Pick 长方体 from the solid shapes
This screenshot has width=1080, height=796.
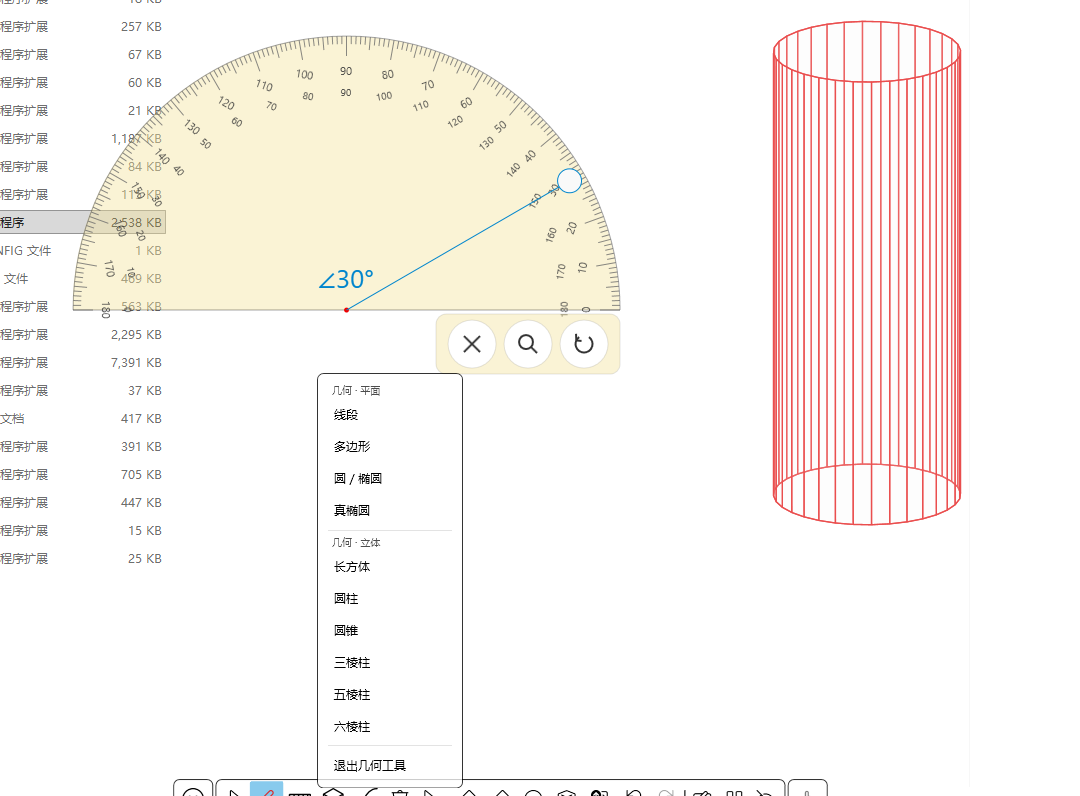coord(390,567)
